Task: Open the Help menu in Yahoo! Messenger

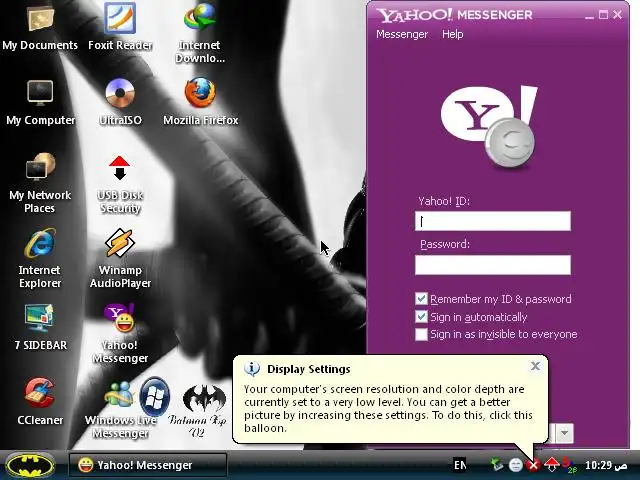Action: point(453,34)
